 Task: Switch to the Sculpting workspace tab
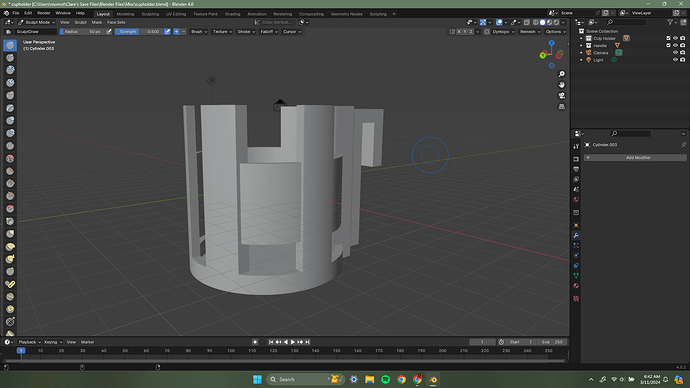coord(150,14)
